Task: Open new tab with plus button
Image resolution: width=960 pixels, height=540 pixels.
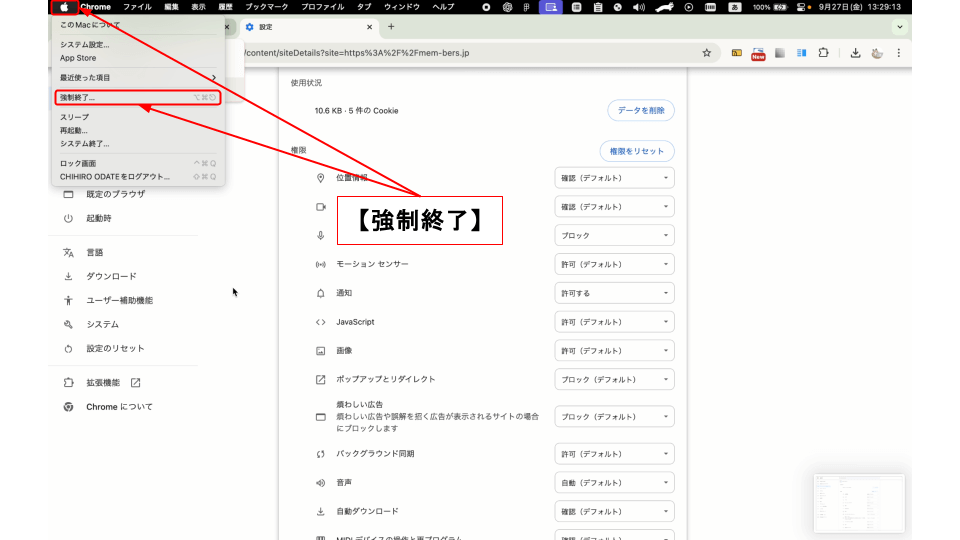Action: pyautogui.click(x=390, y=26)
